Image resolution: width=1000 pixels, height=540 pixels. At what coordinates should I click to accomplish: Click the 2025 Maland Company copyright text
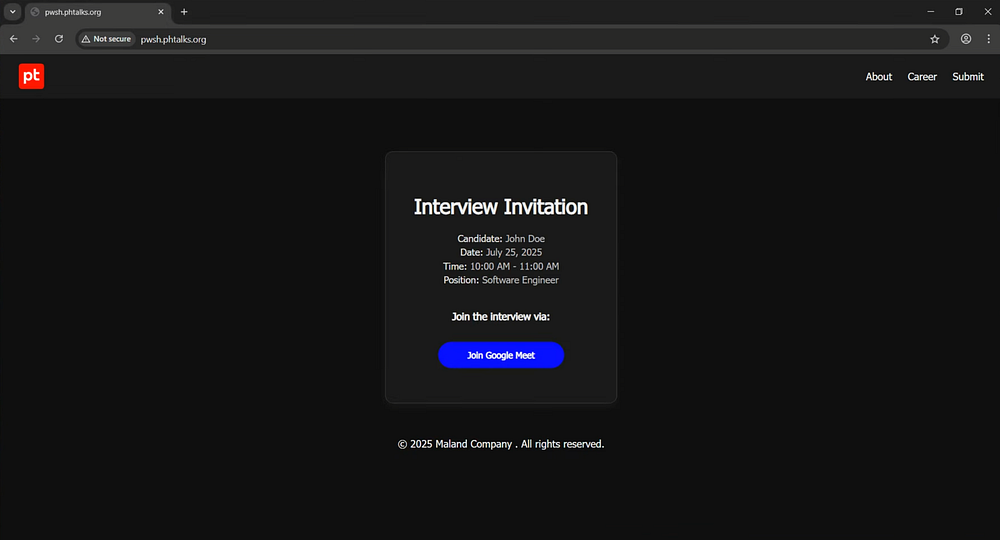(x=501, y=444)
